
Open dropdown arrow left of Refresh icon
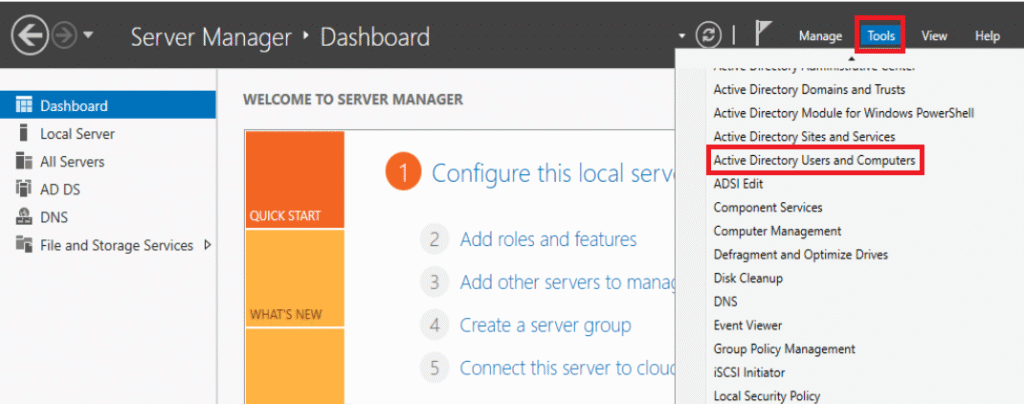pyautogui.click(x=682, y=37)
